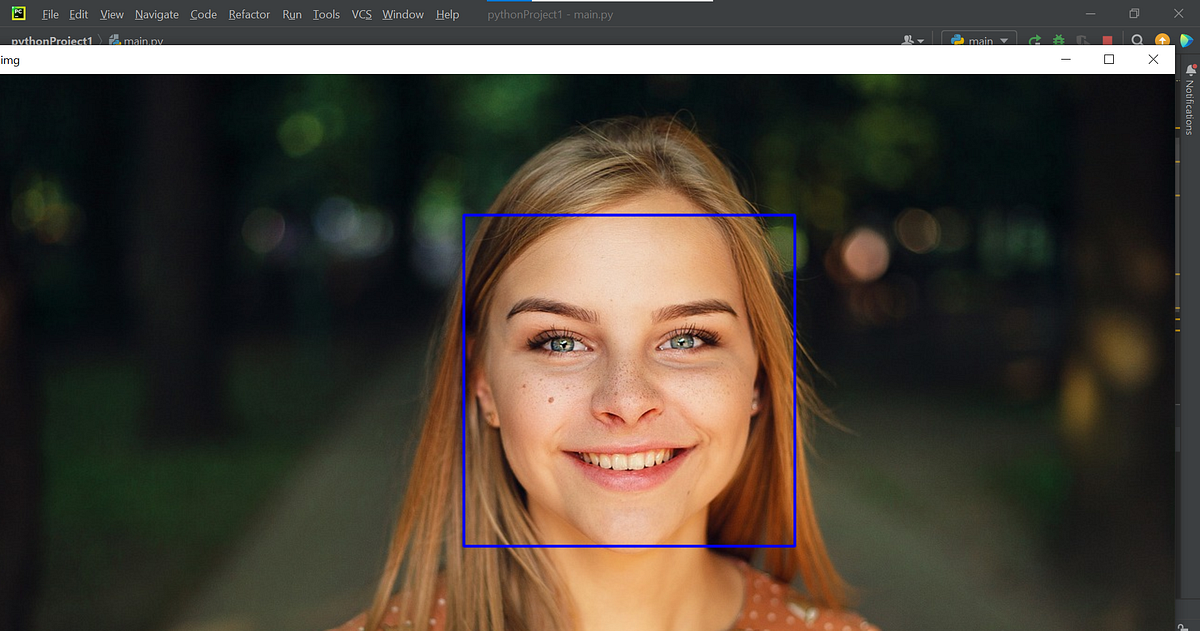
Task: Open the Refactor menu
Action: (x=248, y=14)
